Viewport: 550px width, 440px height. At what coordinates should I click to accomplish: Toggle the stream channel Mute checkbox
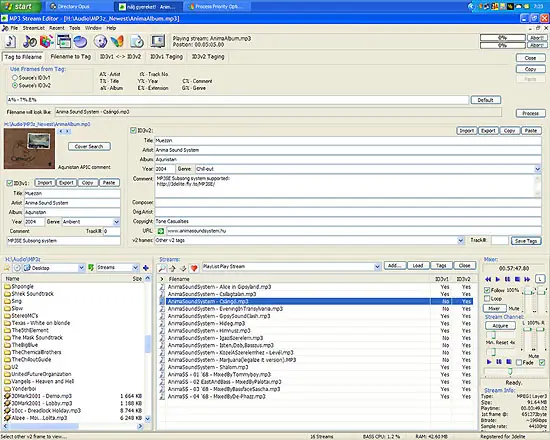coord(542,362)
